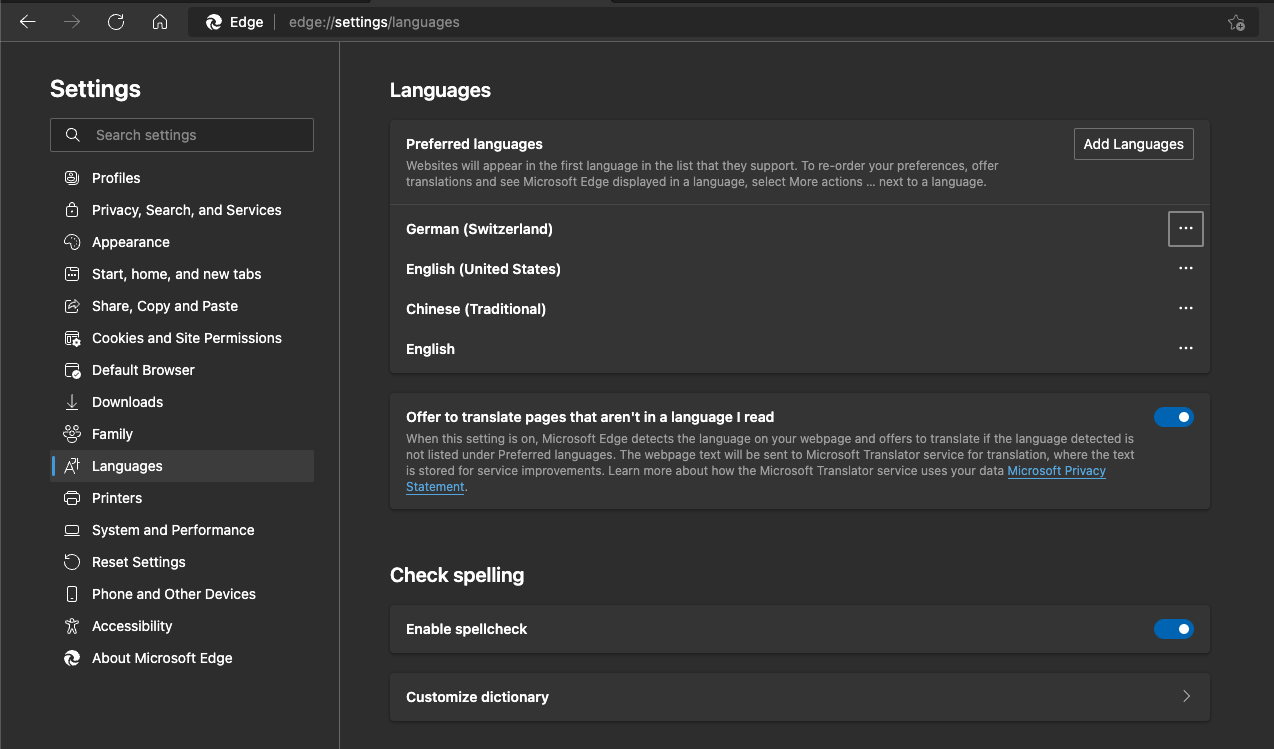Click the Edge logo in the address bar
Image resolution: width=1274 pixels, height=749 pixels.
212,21
